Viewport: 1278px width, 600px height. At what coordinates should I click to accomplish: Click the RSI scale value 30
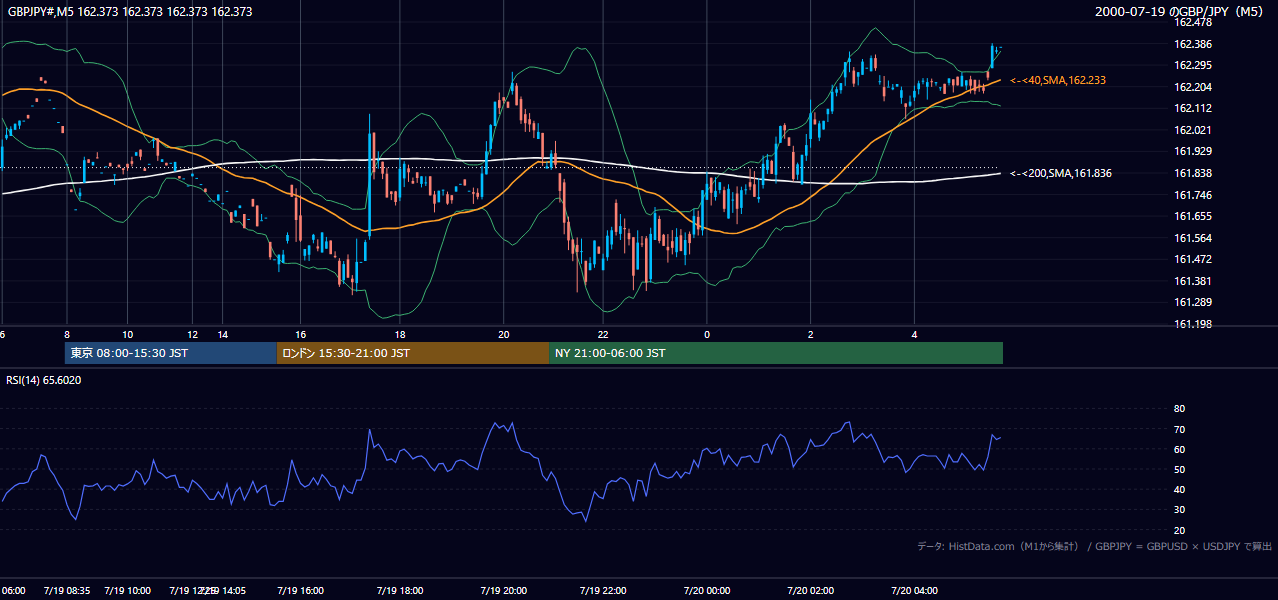coord(1179,510)
